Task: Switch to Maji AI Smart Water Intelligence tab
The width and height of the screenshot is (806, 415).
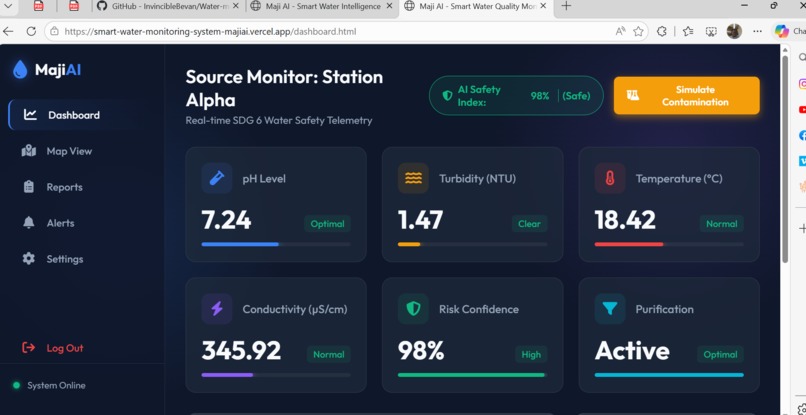Action: point(322,6)
